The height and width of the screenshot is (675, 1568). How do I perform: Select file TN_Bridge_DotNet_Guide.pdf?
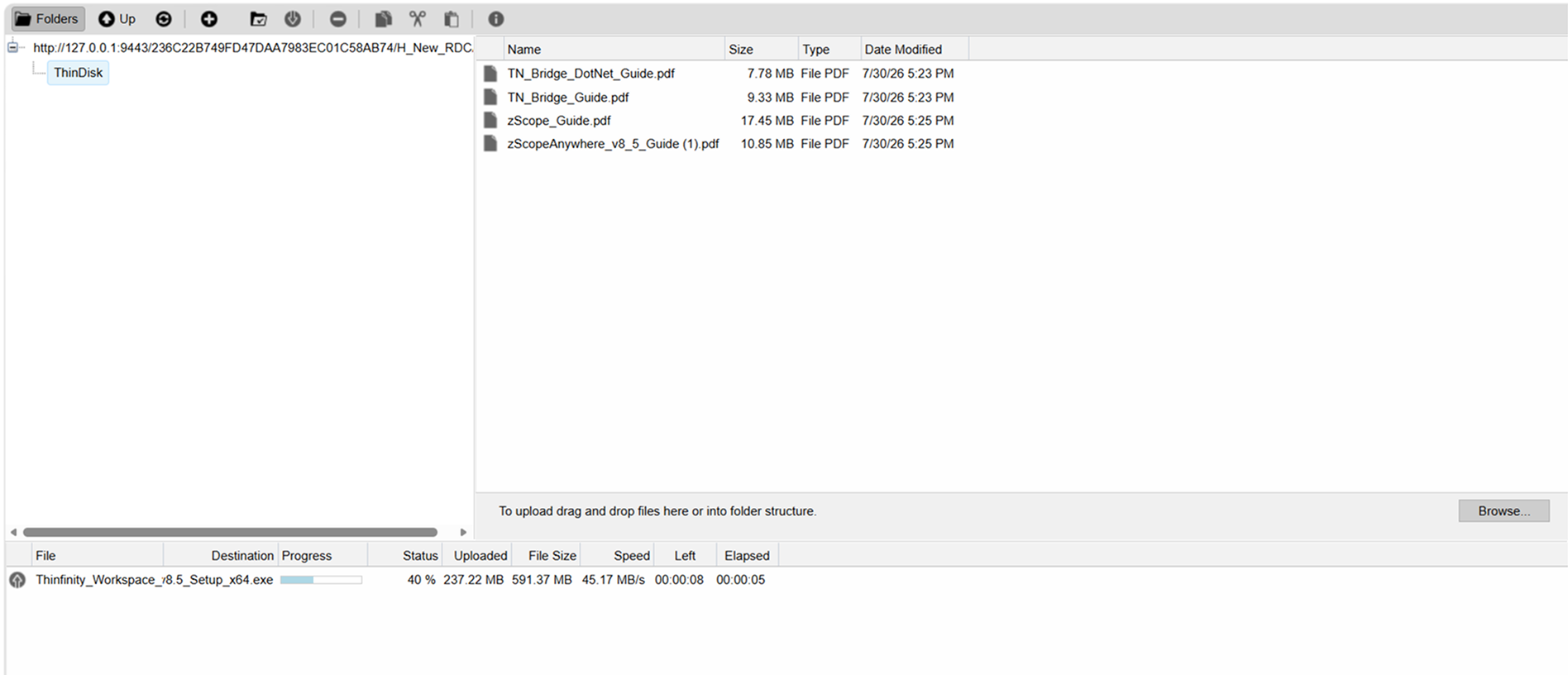(x=591, y=74)
